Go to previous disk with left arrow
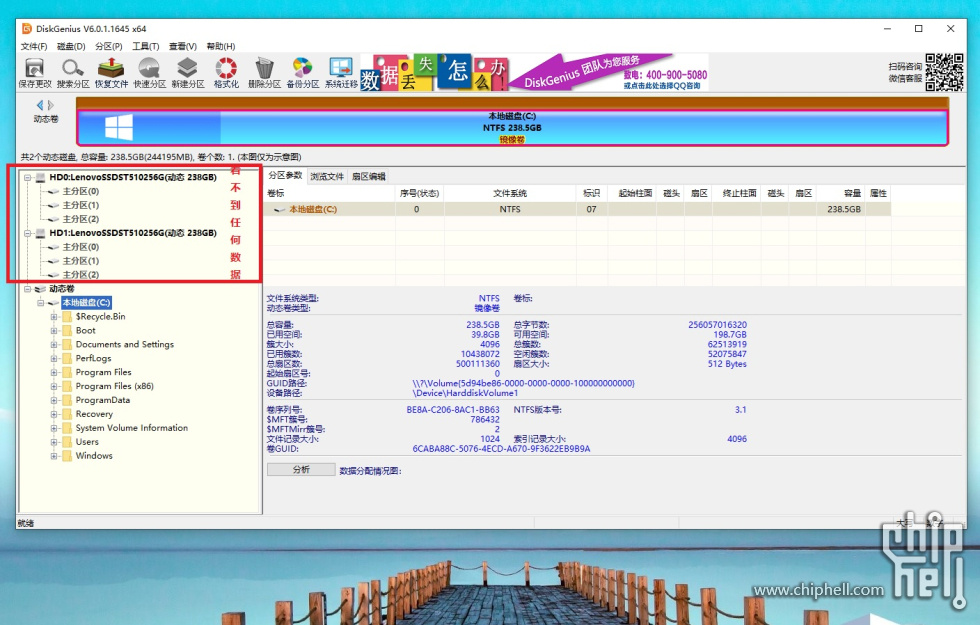The height and width of the screenshot is (625, 980). [x=40, y=105]
